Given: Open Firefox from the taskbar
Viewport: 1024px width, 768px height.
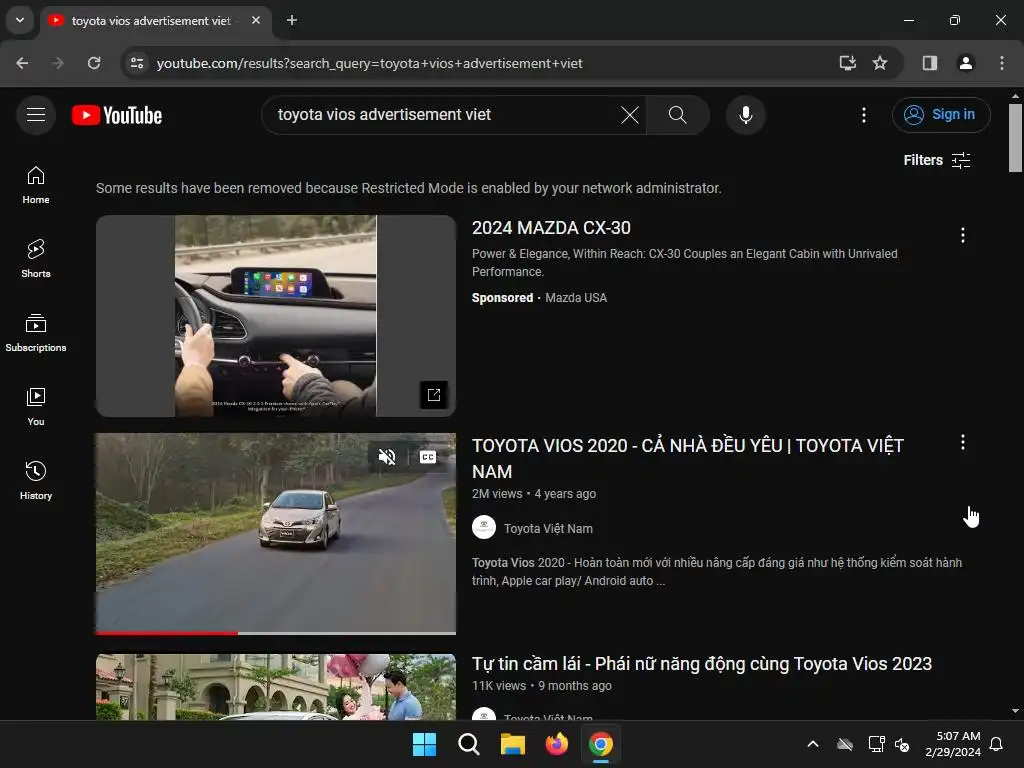Looking at the screenshot, I should tap(556, 744).
